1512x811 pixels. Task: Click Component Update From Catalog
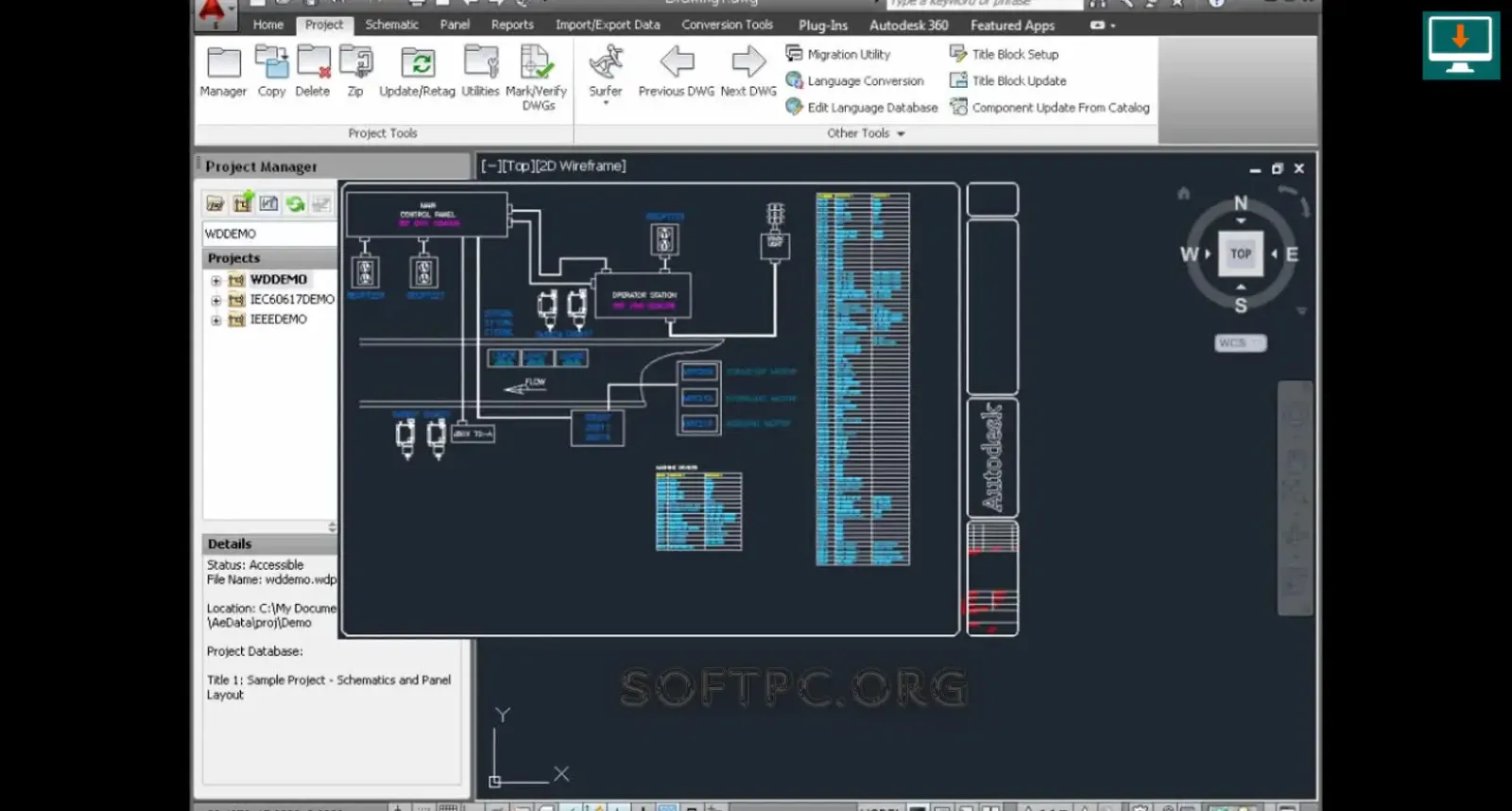pos(1050,107)
